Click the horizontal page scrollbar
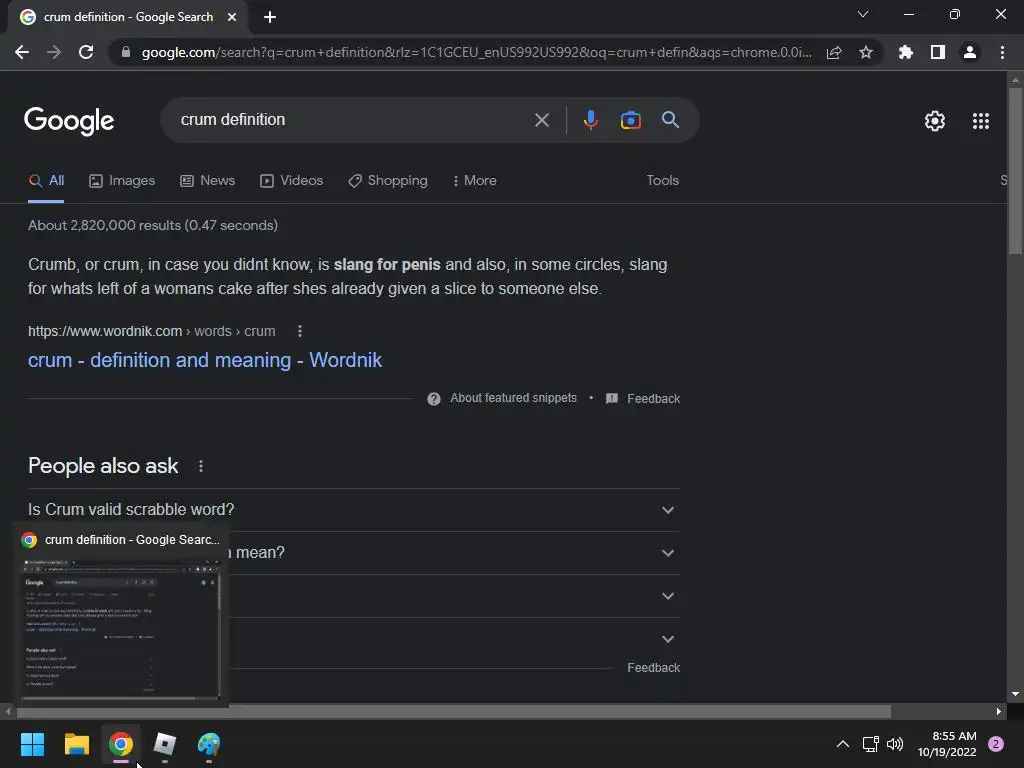Viewport: 1024px width, 768px height. [453, 711]
